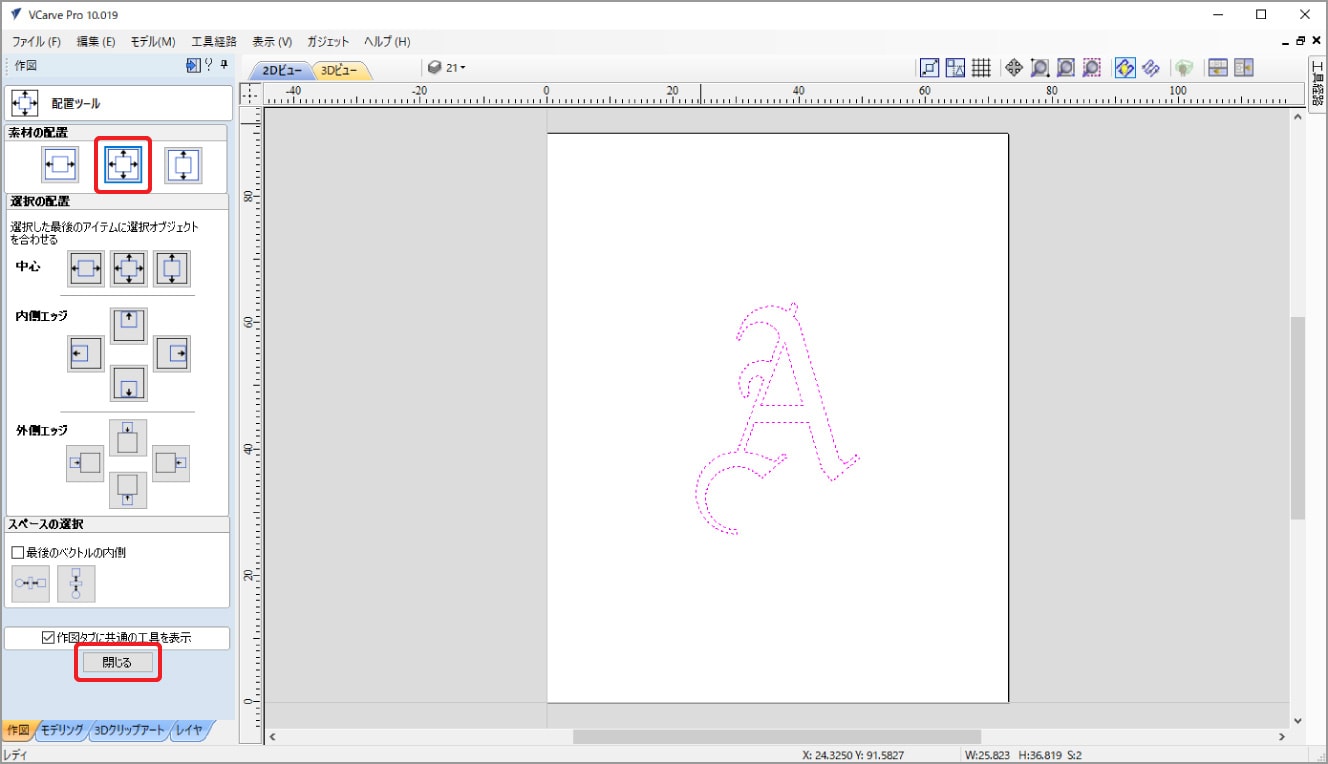Click the pan view icon in toolbar
Viewport: 1328px width, 764px height.
[x=1013, y=68]
